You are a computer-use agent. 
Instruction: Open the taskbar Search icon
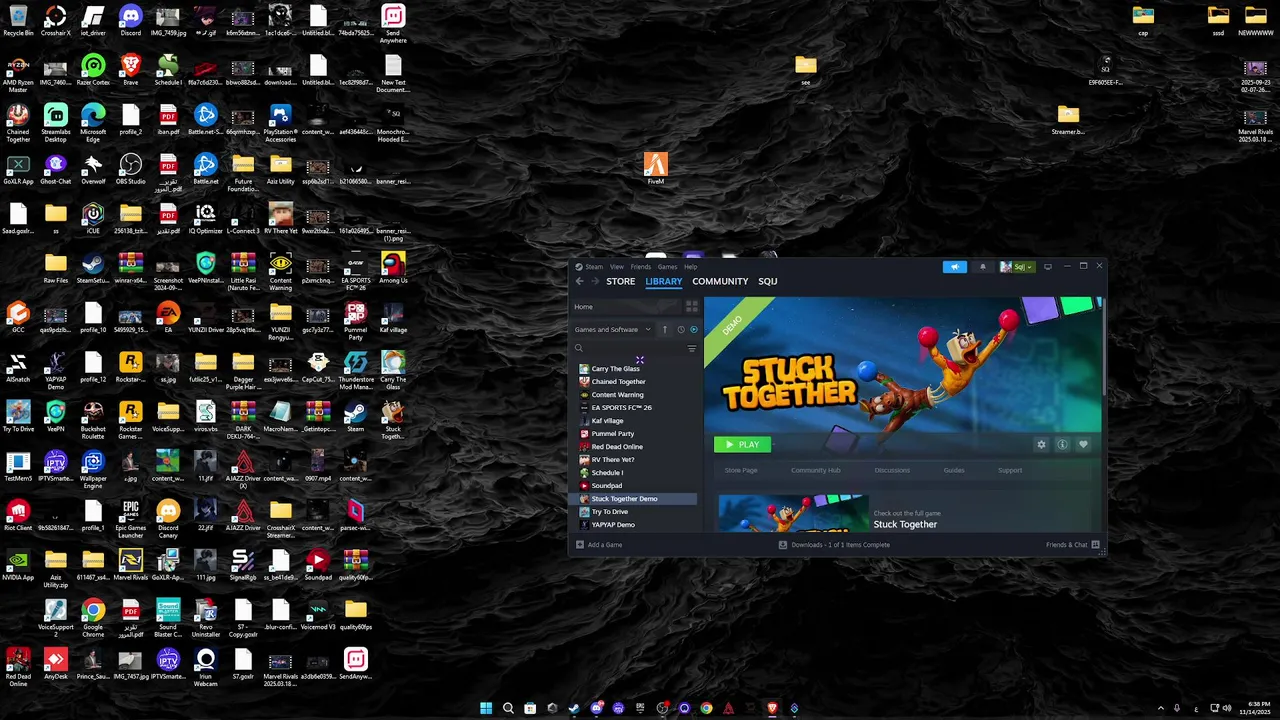tap(508, 708)
